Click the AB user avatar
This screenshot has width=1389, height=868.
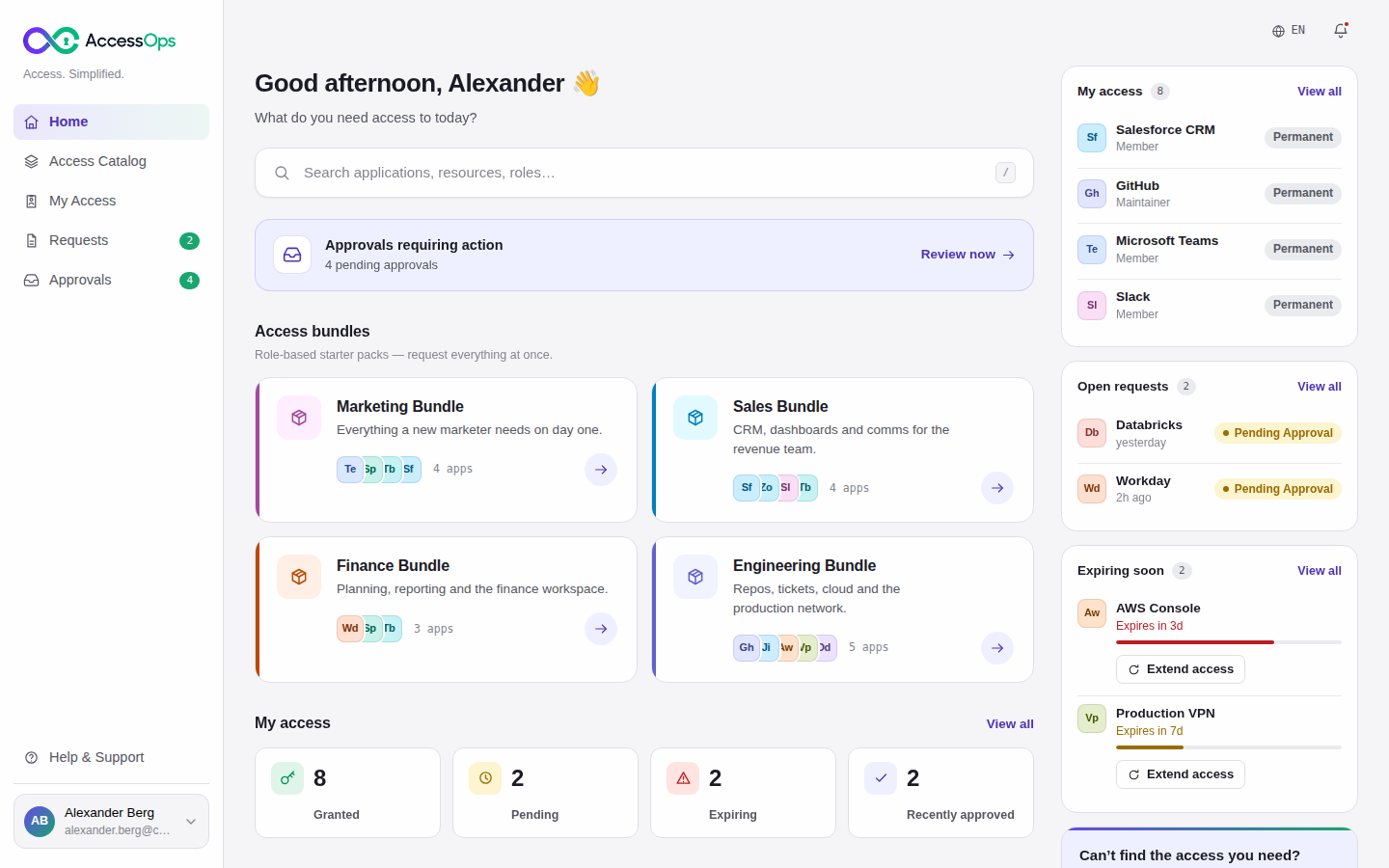(40, 822)
